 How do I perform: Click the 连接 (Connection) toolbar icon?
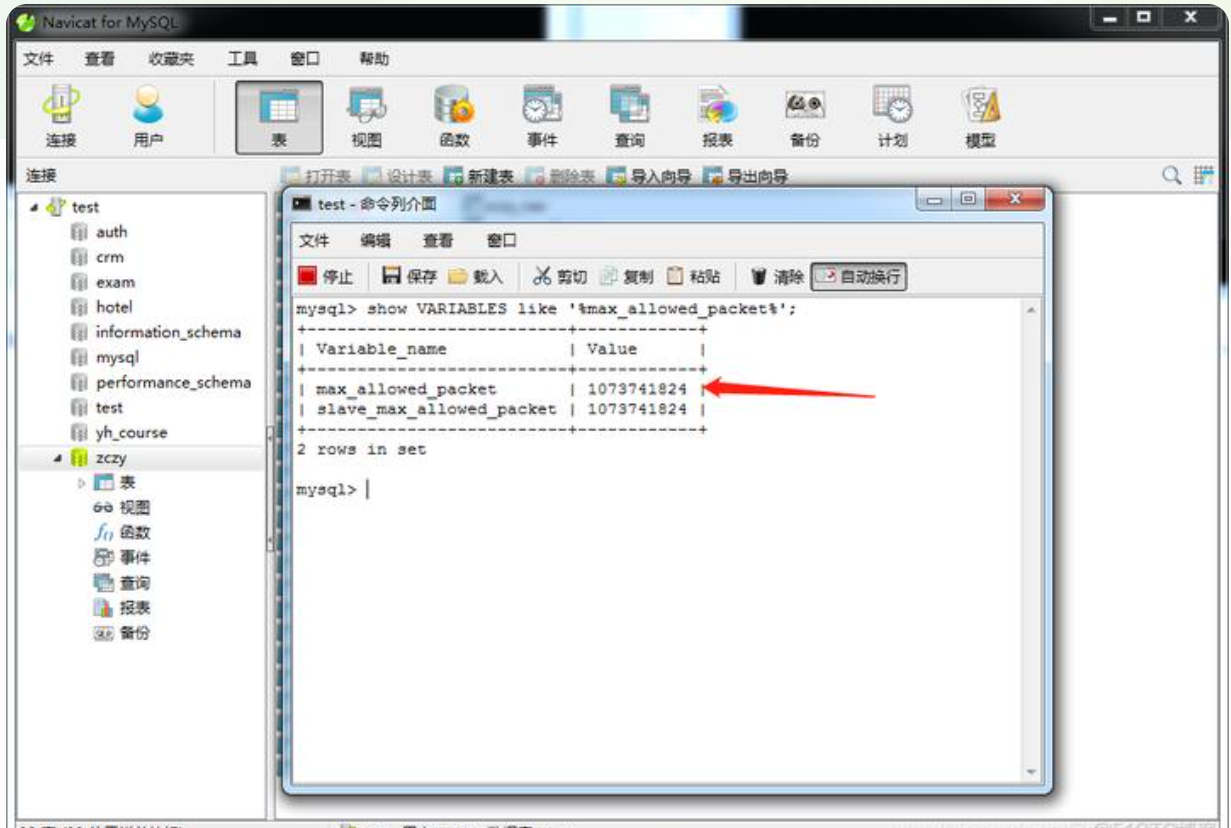pyautogui.click(x=61, y=116)
